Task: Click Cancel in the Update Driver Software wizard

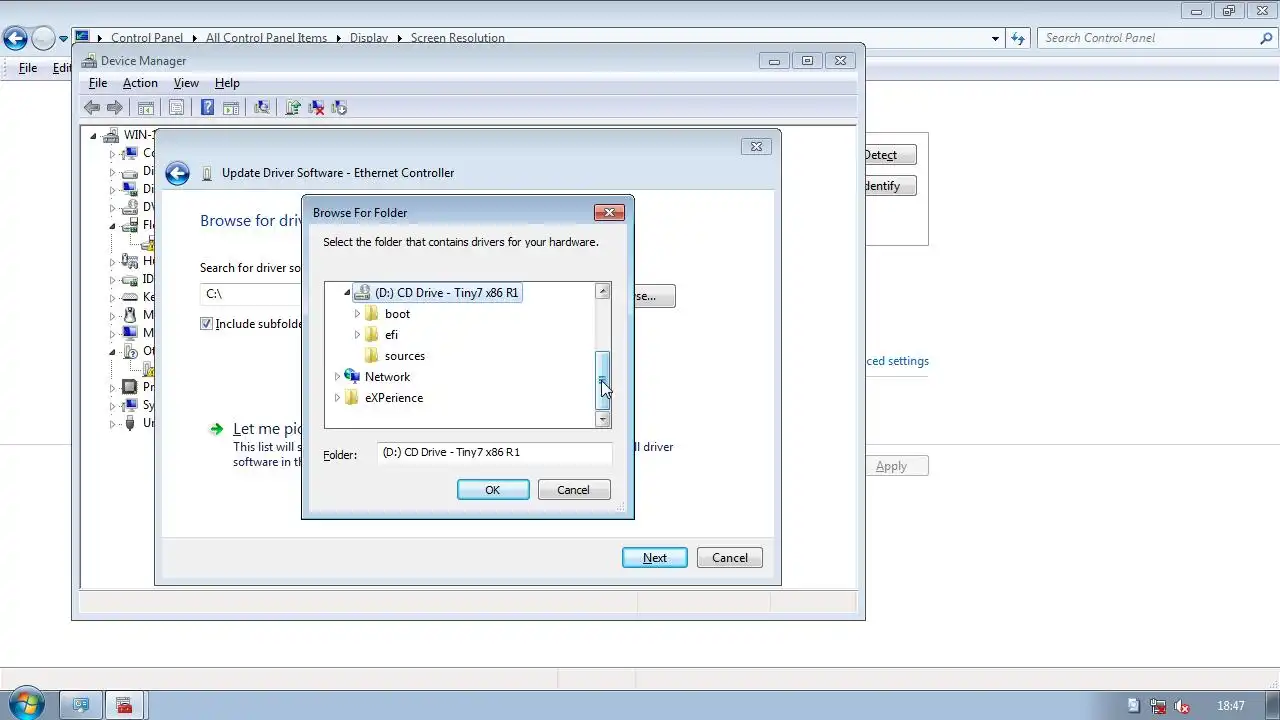Action: [730, 558]
